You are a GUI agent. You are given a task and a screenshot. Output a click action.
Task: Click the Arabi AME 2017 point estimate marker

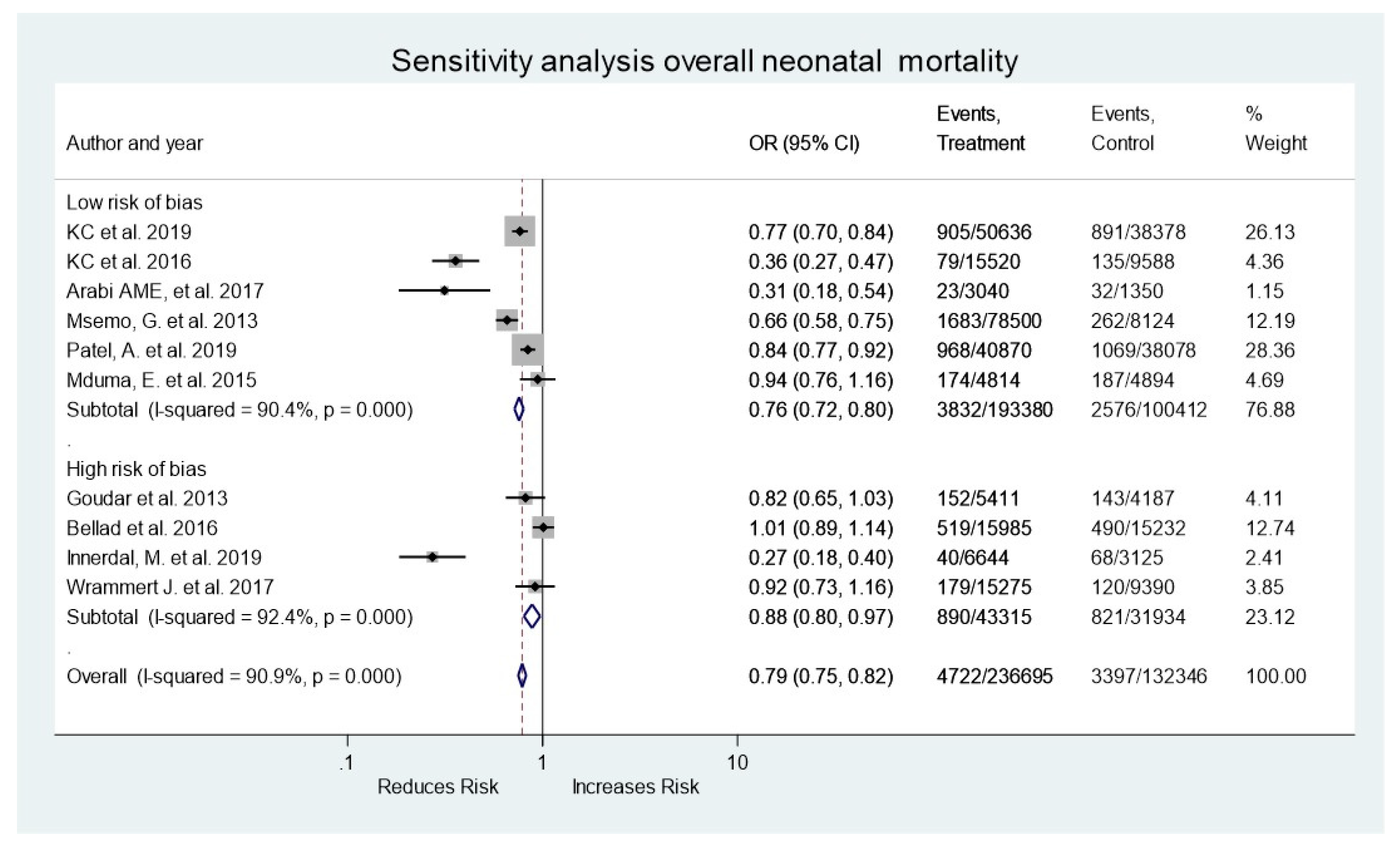coord(444,290)
